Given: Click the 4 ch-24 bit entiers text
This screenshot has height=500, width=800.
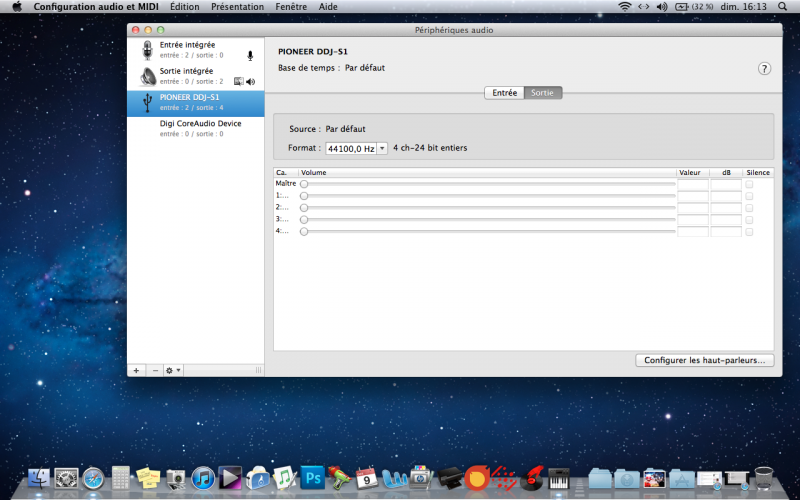Looking at the screenshot, I should pos(430,148).
